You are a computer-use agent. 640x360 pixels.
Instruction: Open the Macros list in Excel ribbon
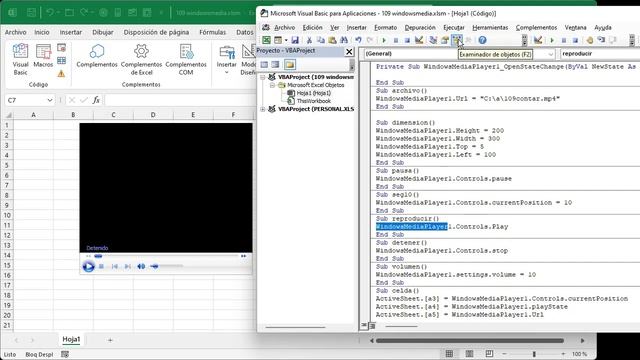tap(43, 56)
